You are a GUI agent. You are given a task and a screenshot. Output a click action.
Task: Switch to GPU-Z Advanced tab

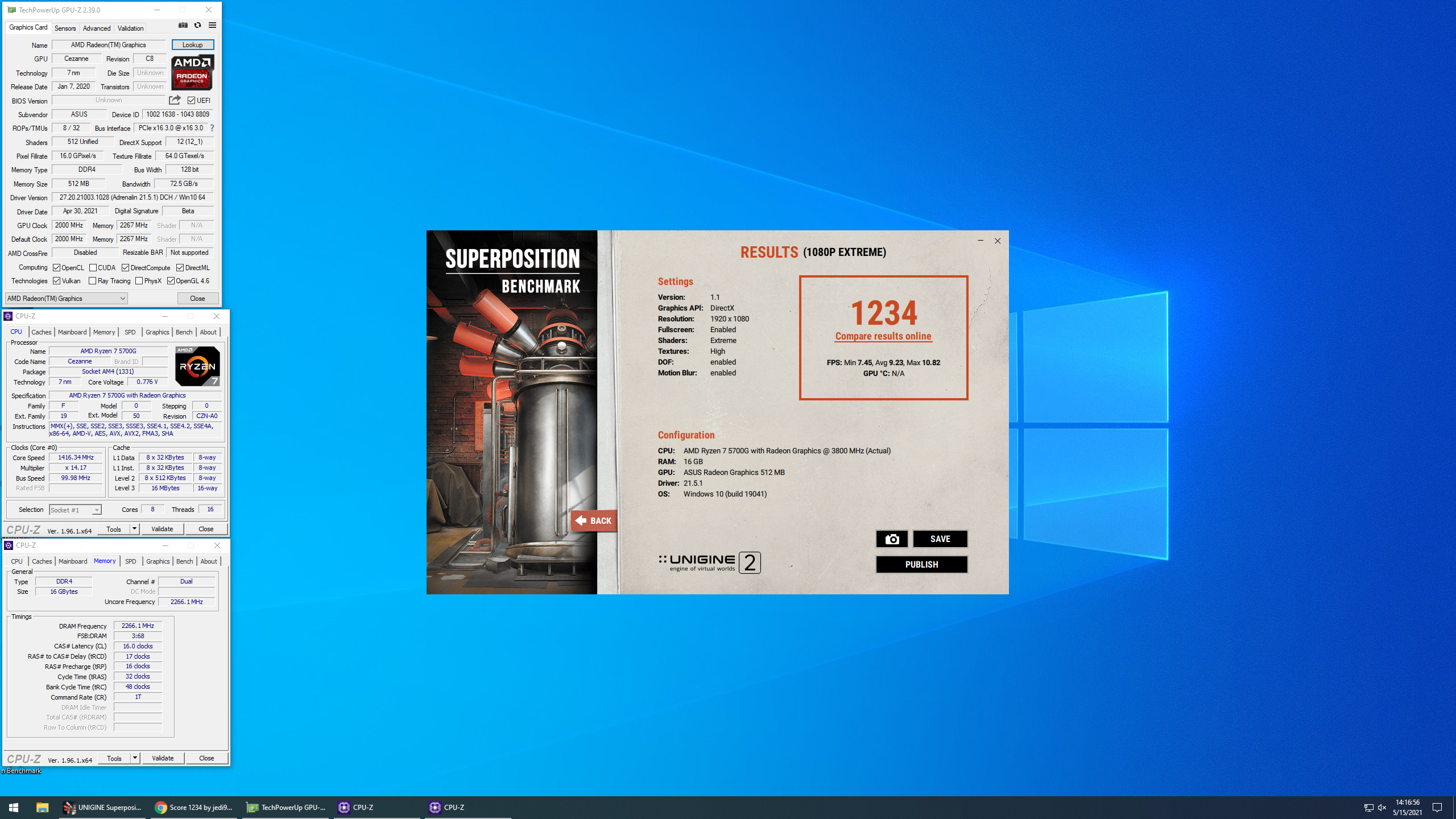(97, 28)
